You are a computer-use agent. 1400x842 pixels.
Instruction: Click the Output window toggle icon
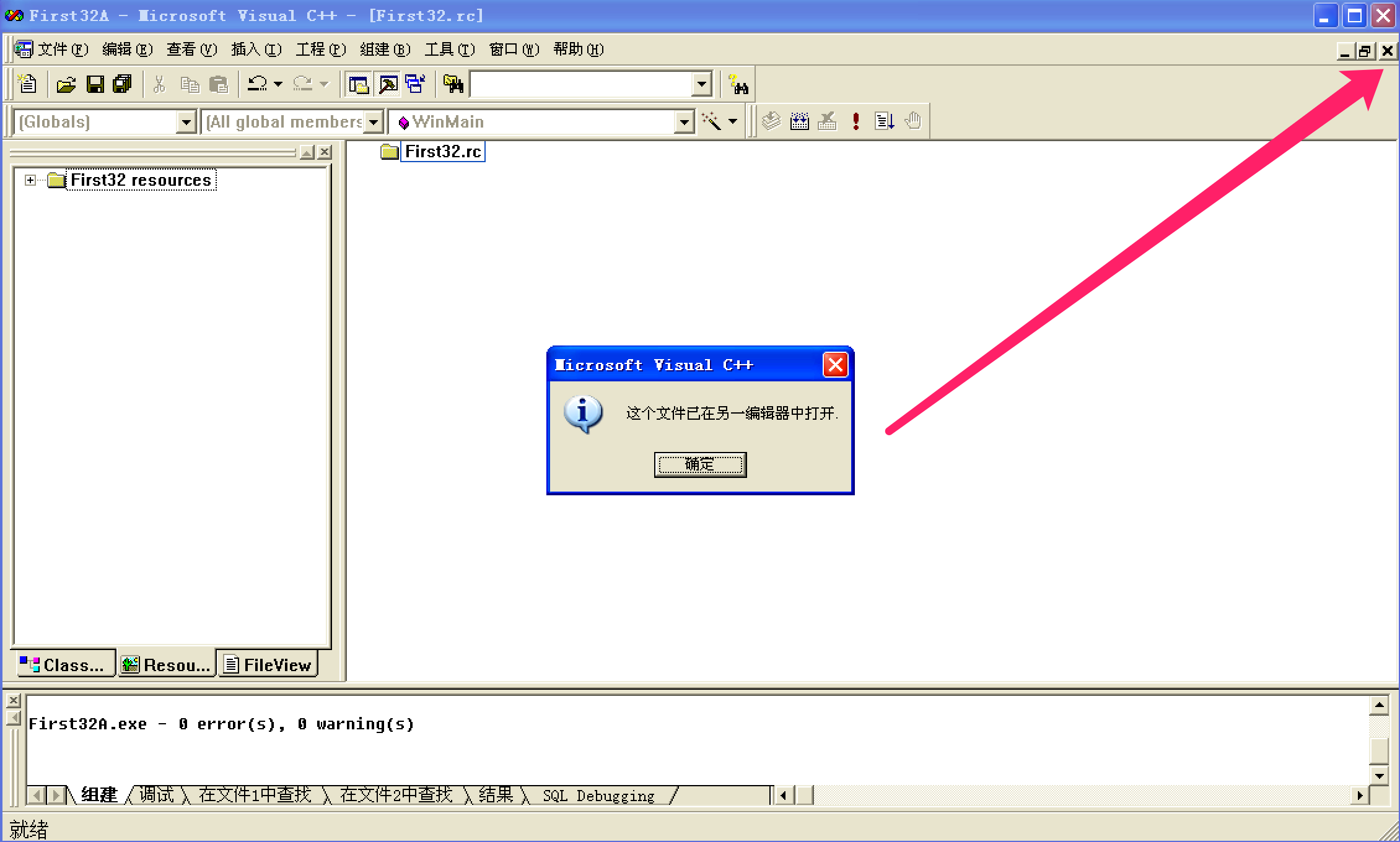(387, 84)
